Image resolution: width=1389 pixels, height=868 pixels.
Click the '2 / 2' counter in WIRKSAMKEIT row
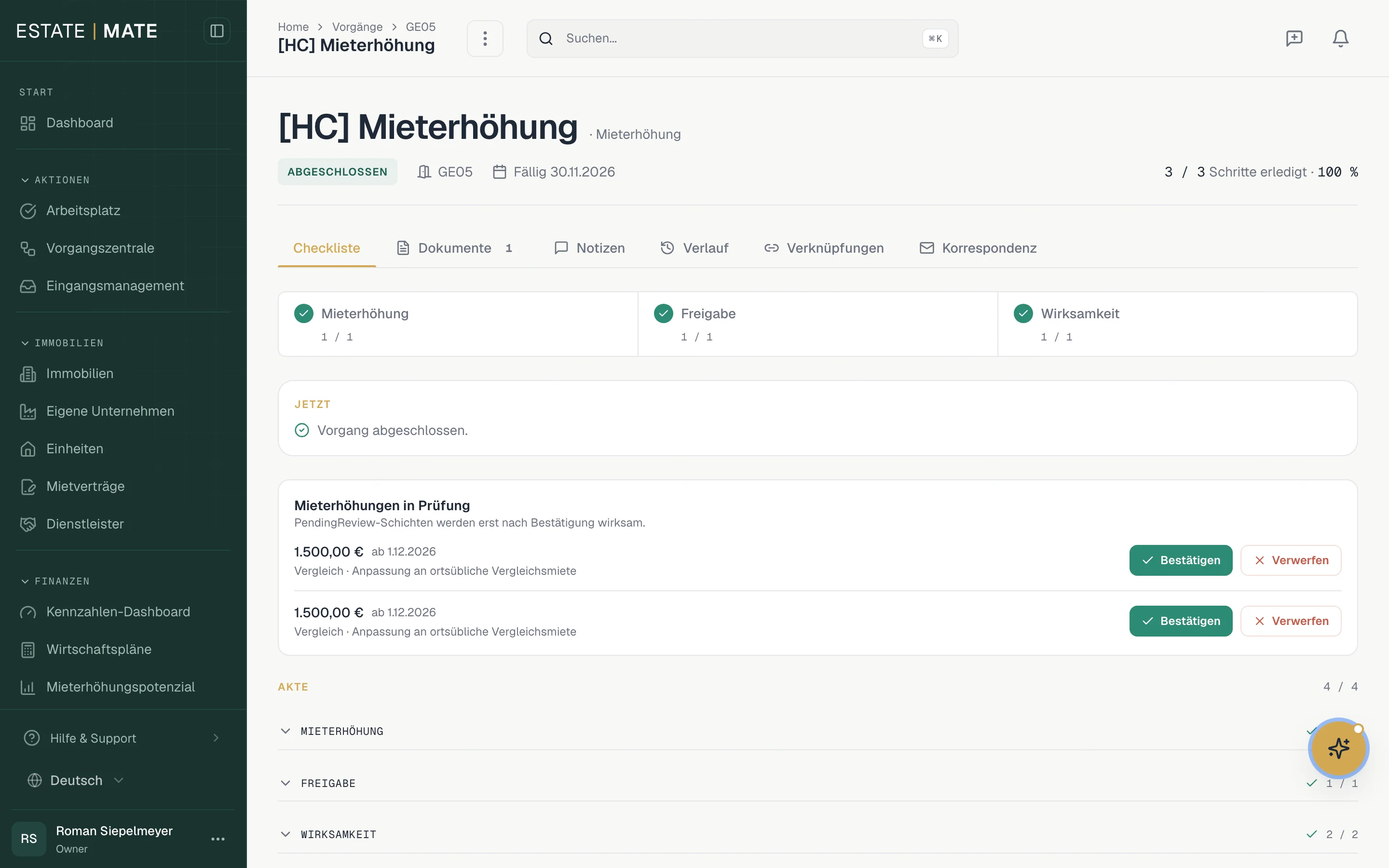coord(1341,834)
